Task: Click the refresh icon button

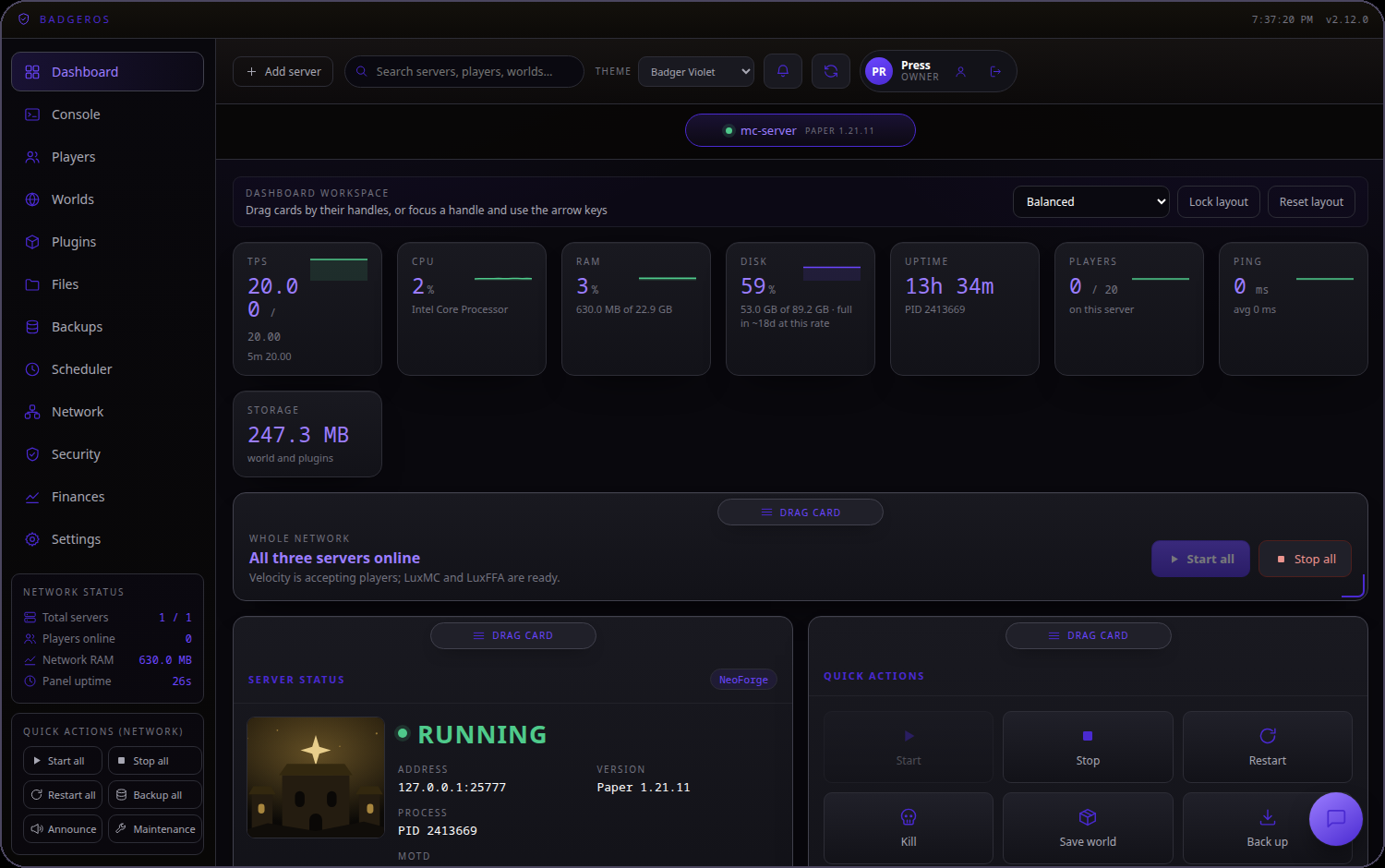Action: 831,71
